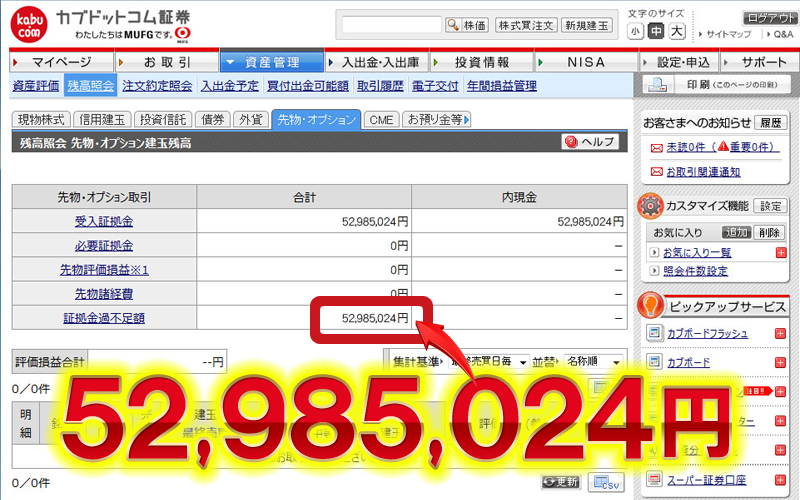Open help via red question icon
The height and width of the screenshot is (500, 800).
pyautogui.click(x=571, y=142)
